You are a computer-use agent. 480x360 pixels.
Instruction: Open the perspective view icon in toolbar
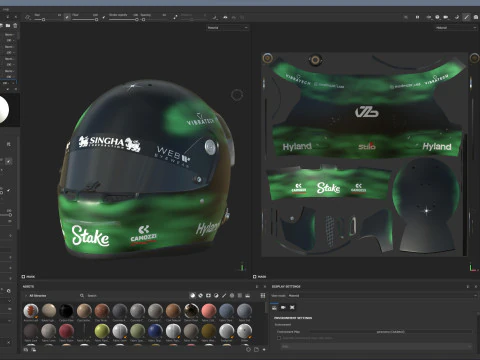coord(437,17)
